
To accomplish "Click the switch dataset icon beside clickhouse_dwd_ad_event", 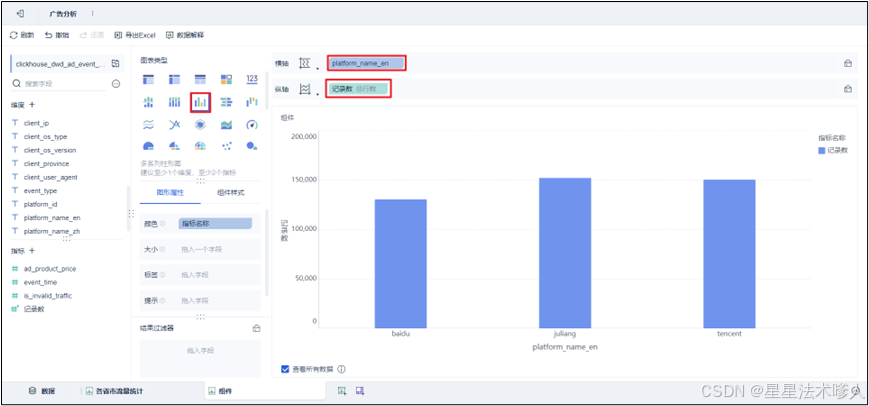I will [x=115, y=64].
